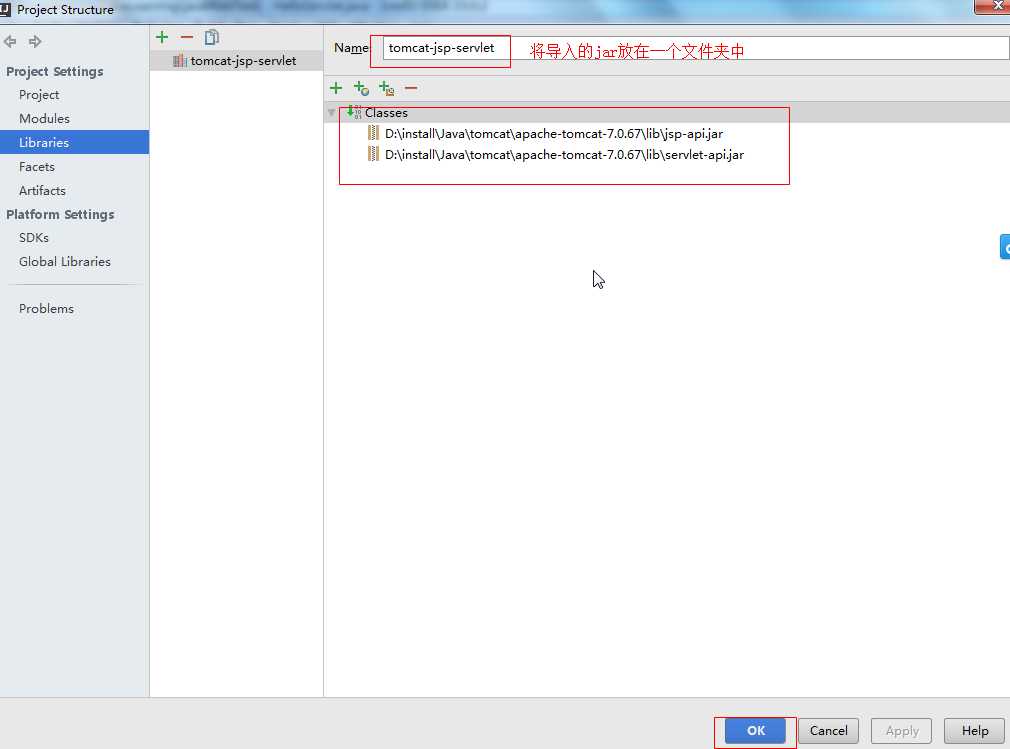Image resolution: width=1010 pixels, height=749 pixels.
Task: Click the add-root-with-globe icon for documentation URL
Action: coord(361,88)
